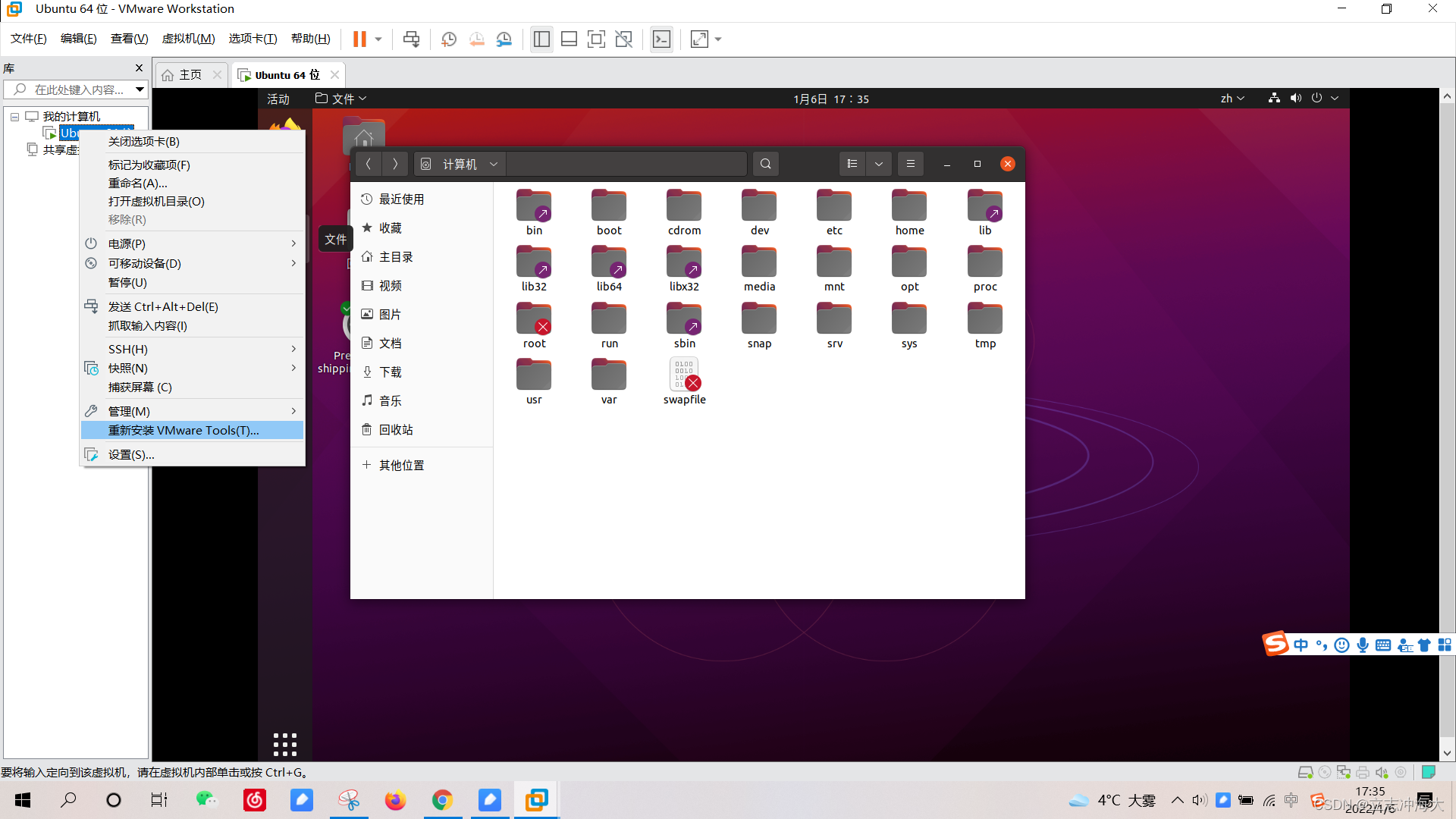Open Chrome from Windows taskbar
This screenshot has height=819, width=1456.
pos(442,800)
